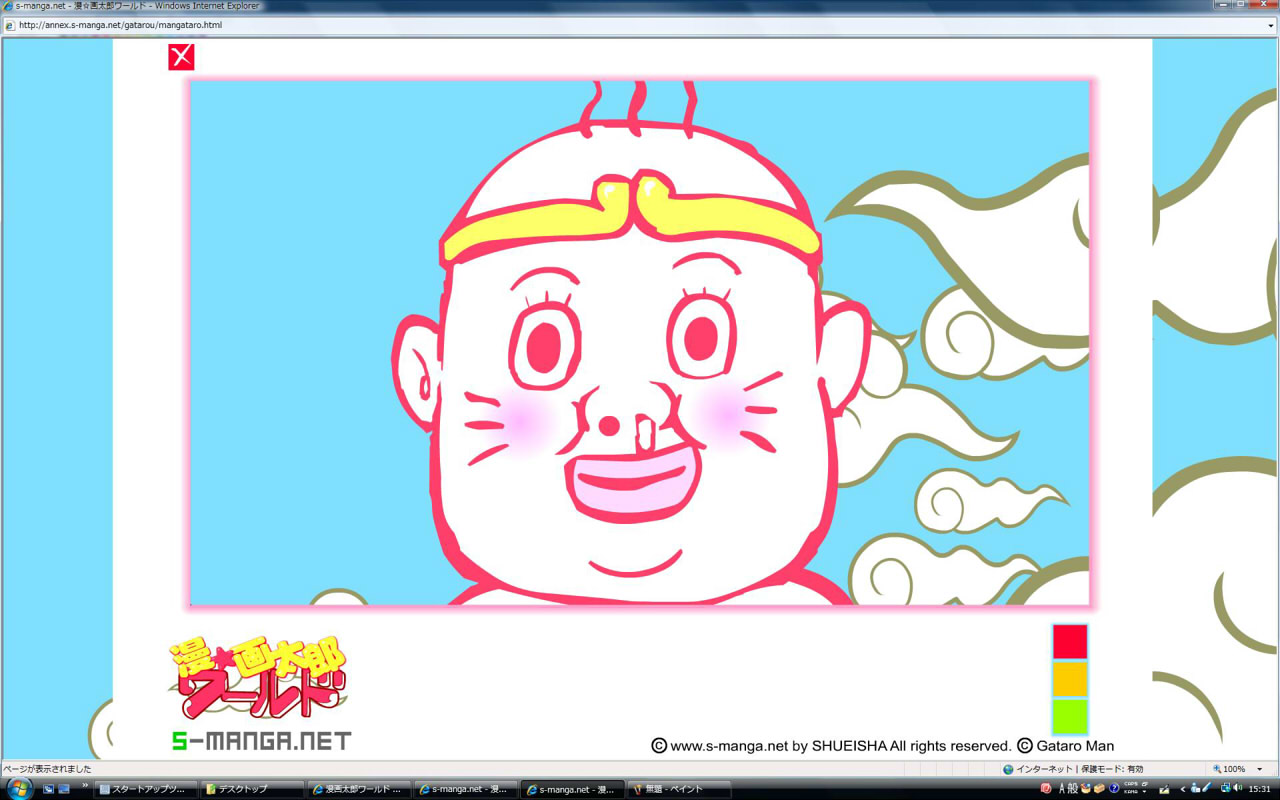Click the network tray icon
The width and height of the screenshot is (1280, 800).
1225,788
